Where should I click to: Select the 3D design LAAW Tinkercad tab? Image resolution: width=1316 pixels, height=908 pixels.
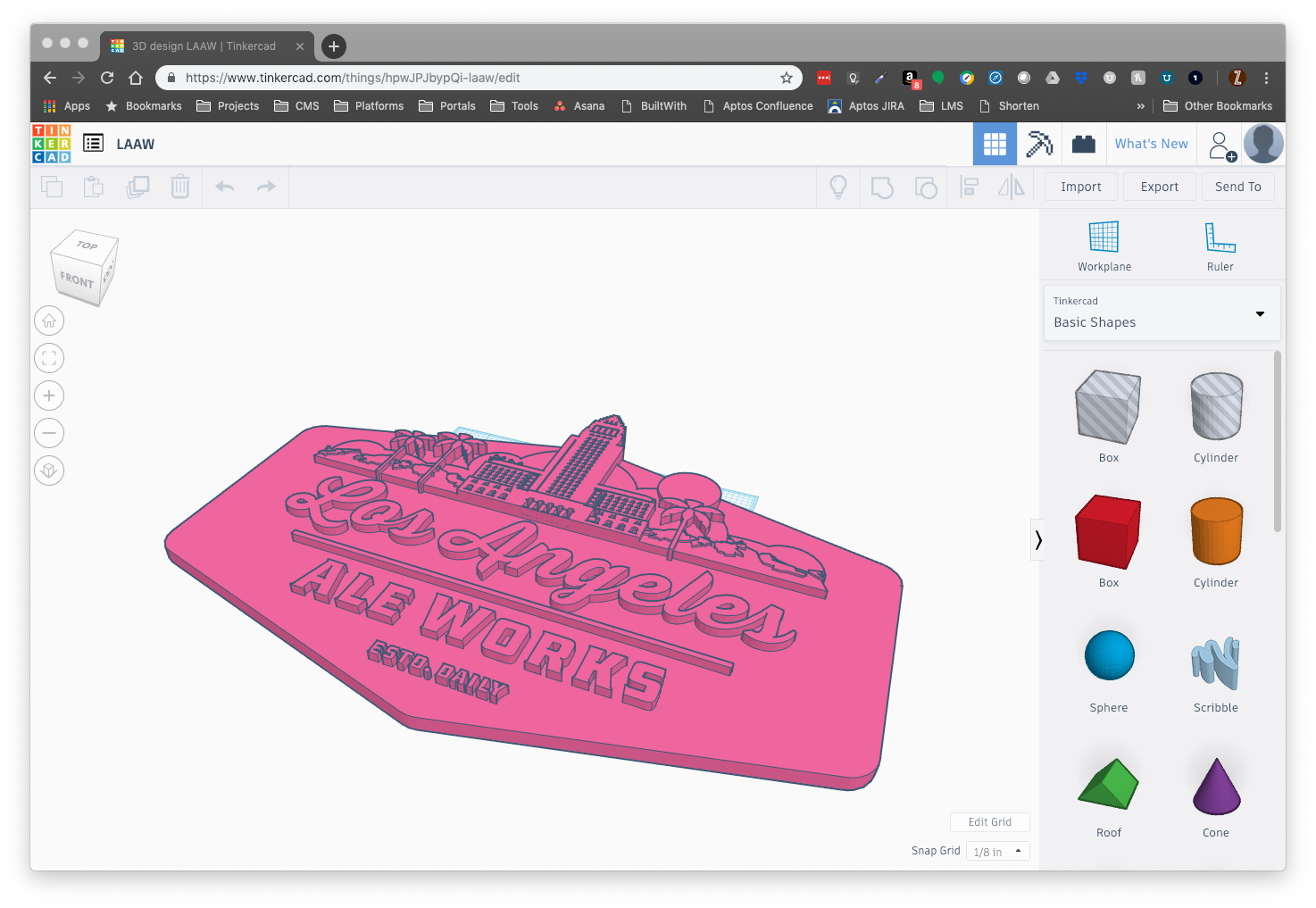coord(206,46)
